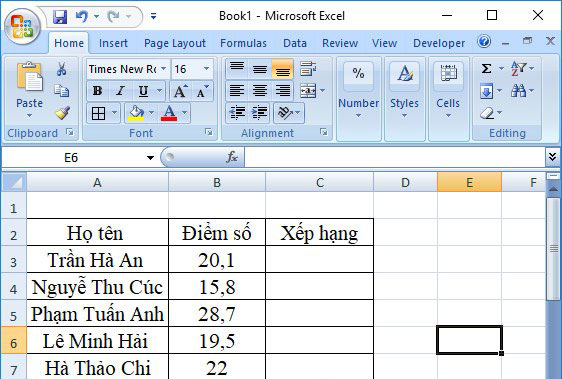
Task: Expand the underline style arrow
Action: (x=159, y=91)
